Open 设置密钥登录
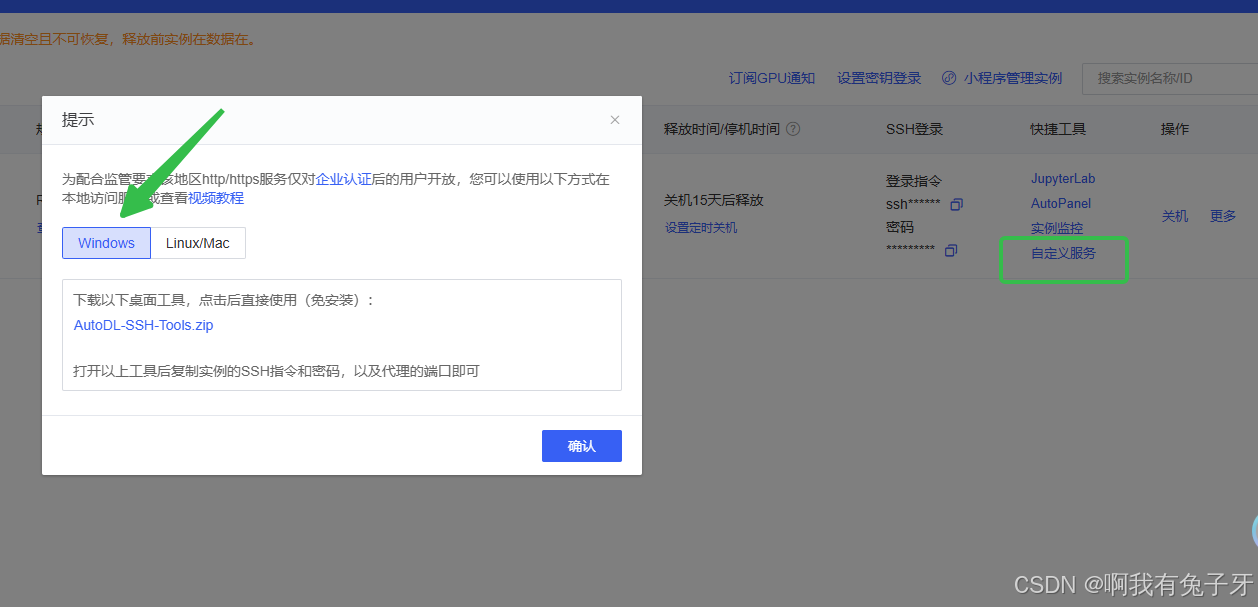This screenshot has height=607, width=1258. [879, 78]
